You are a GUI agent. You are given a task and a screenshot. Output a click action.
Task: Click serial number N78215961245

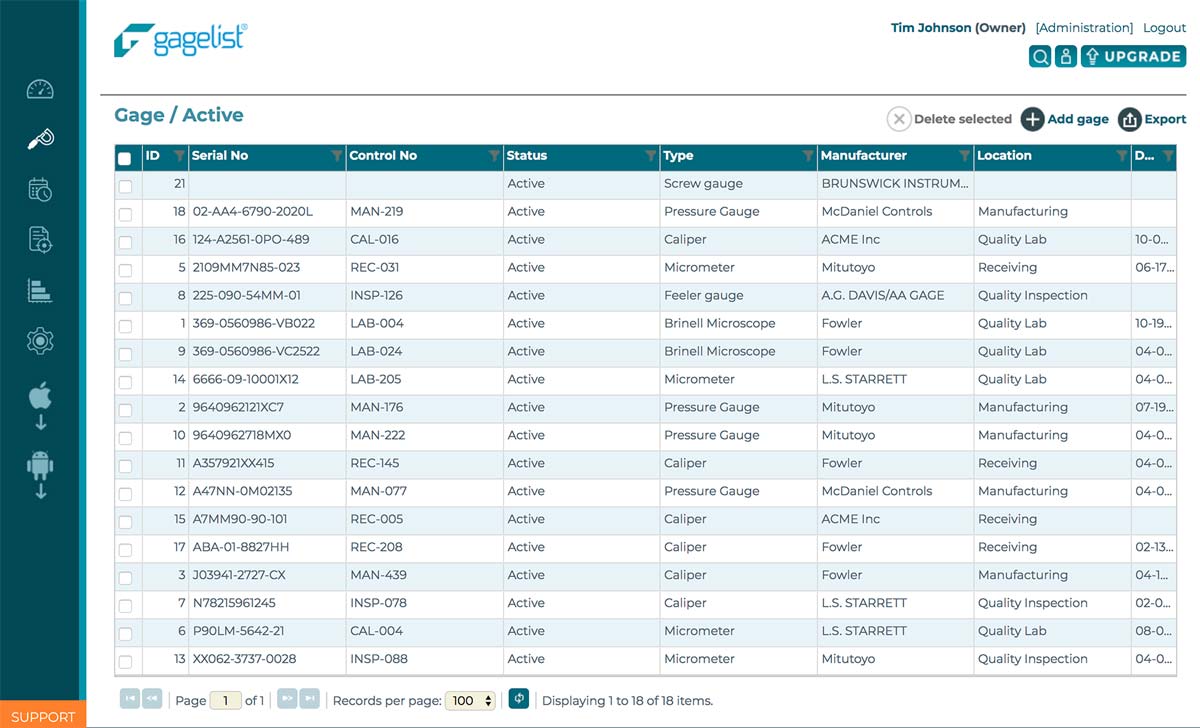click(234, 604)
